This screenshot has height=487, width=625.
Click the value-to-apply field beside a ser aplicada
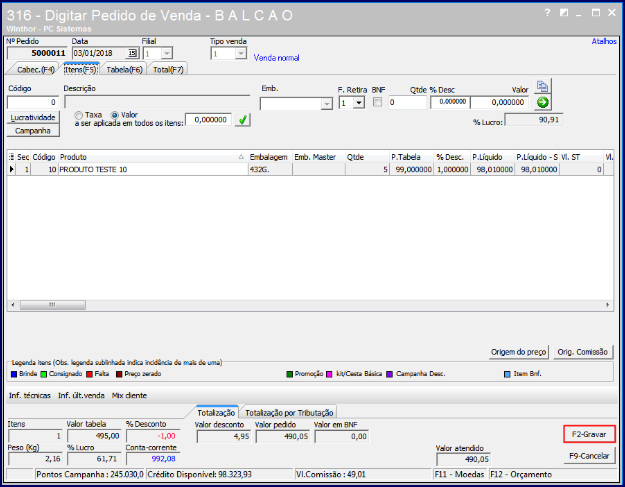208,120
